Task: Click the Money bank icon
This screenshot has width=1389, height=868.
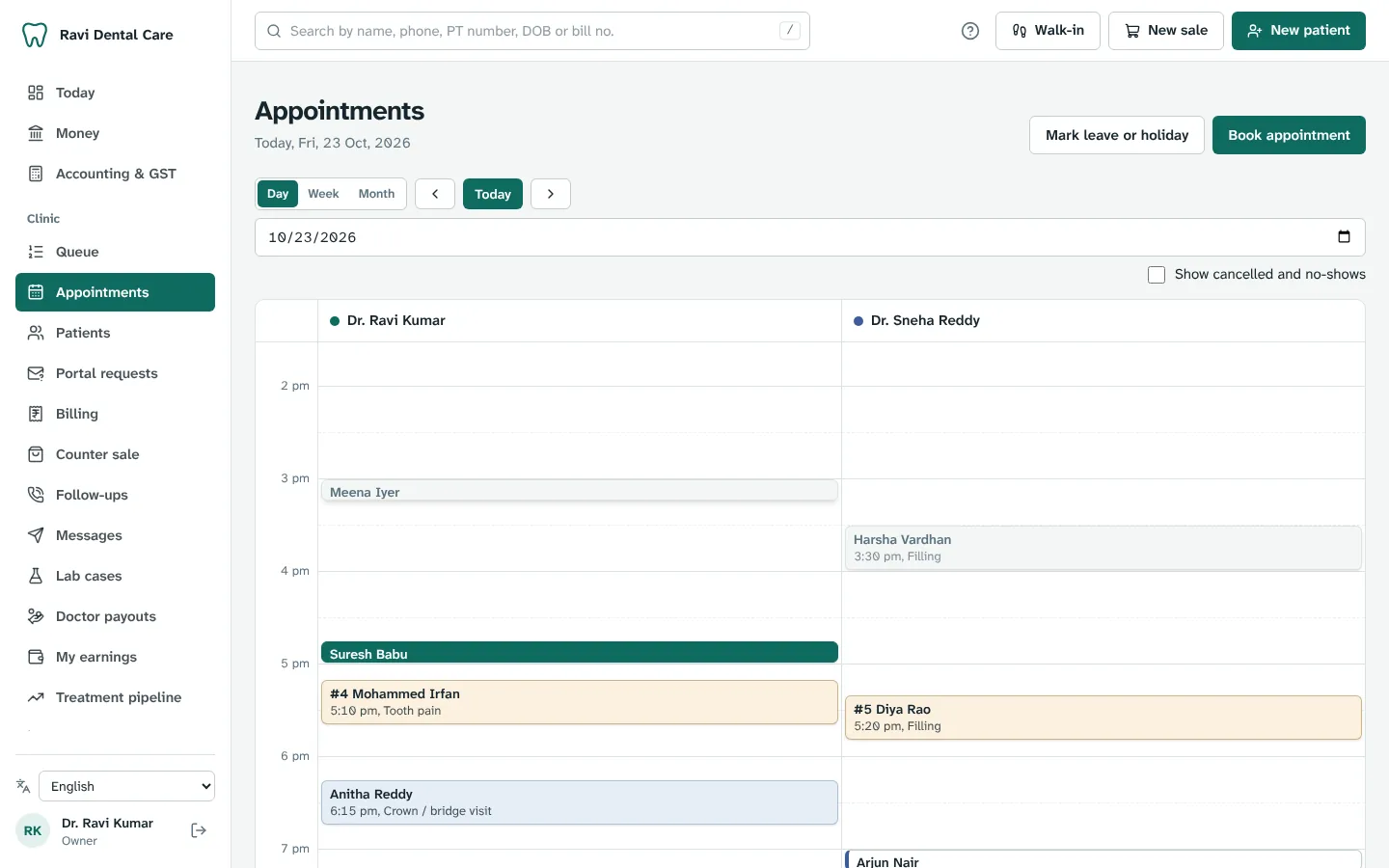Action: tap(36, 133)
